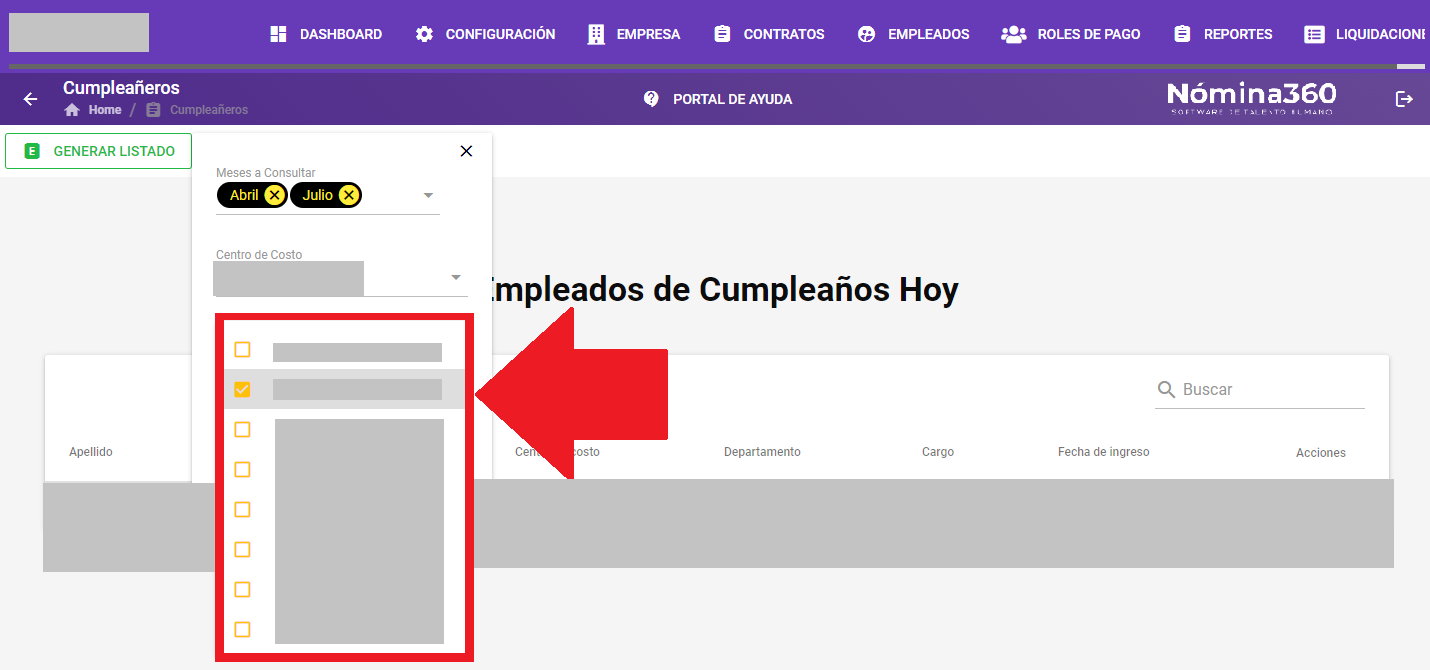Check the fifth cost center checkbox
Viewport: 1430px width, 670px height.
click(x=242, y=510)
